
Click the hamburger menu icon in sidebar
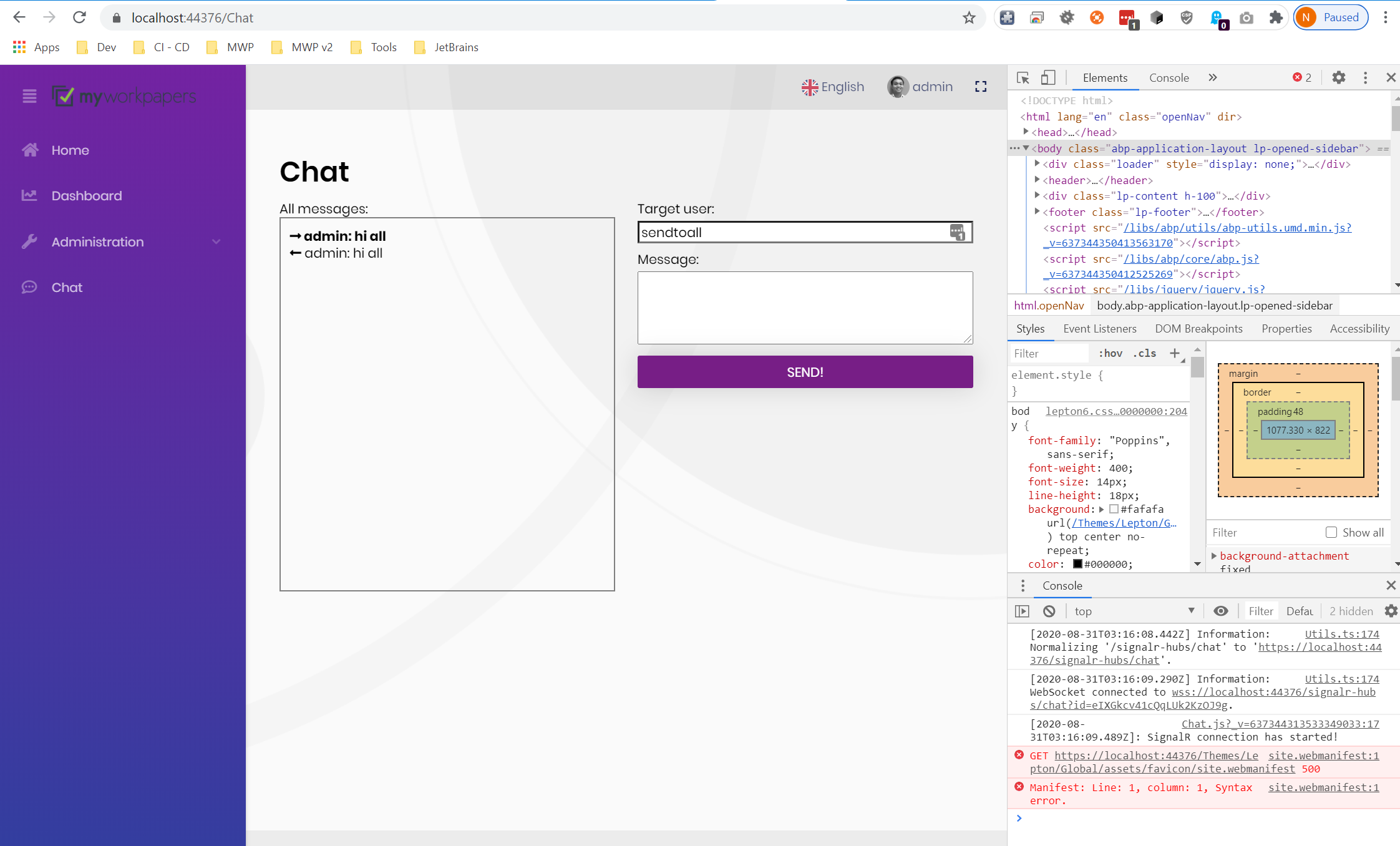(29, 96)
